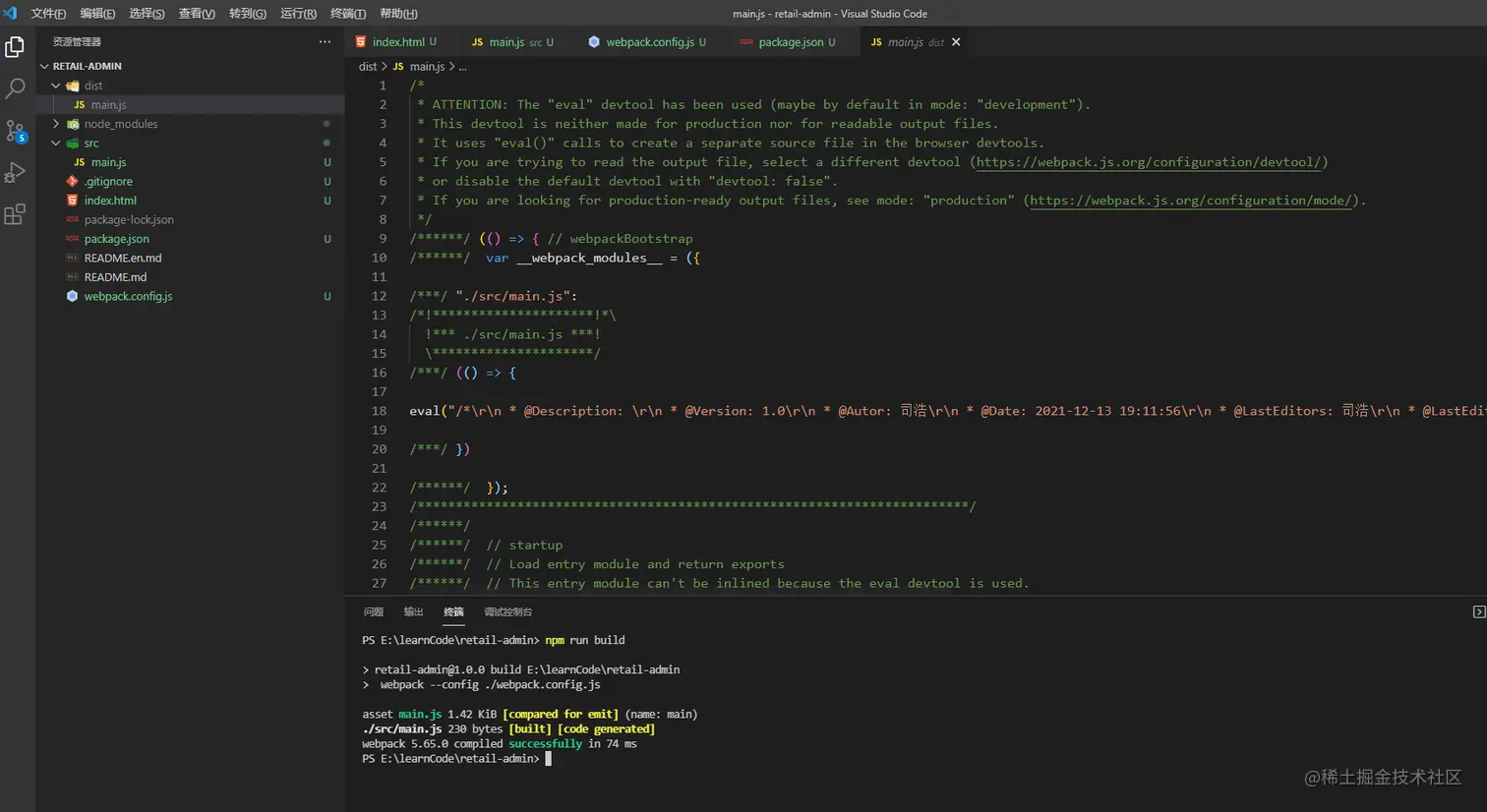Click the terminal prompt cursor line
Screen dimensions: 1487x812
point(456,759)
